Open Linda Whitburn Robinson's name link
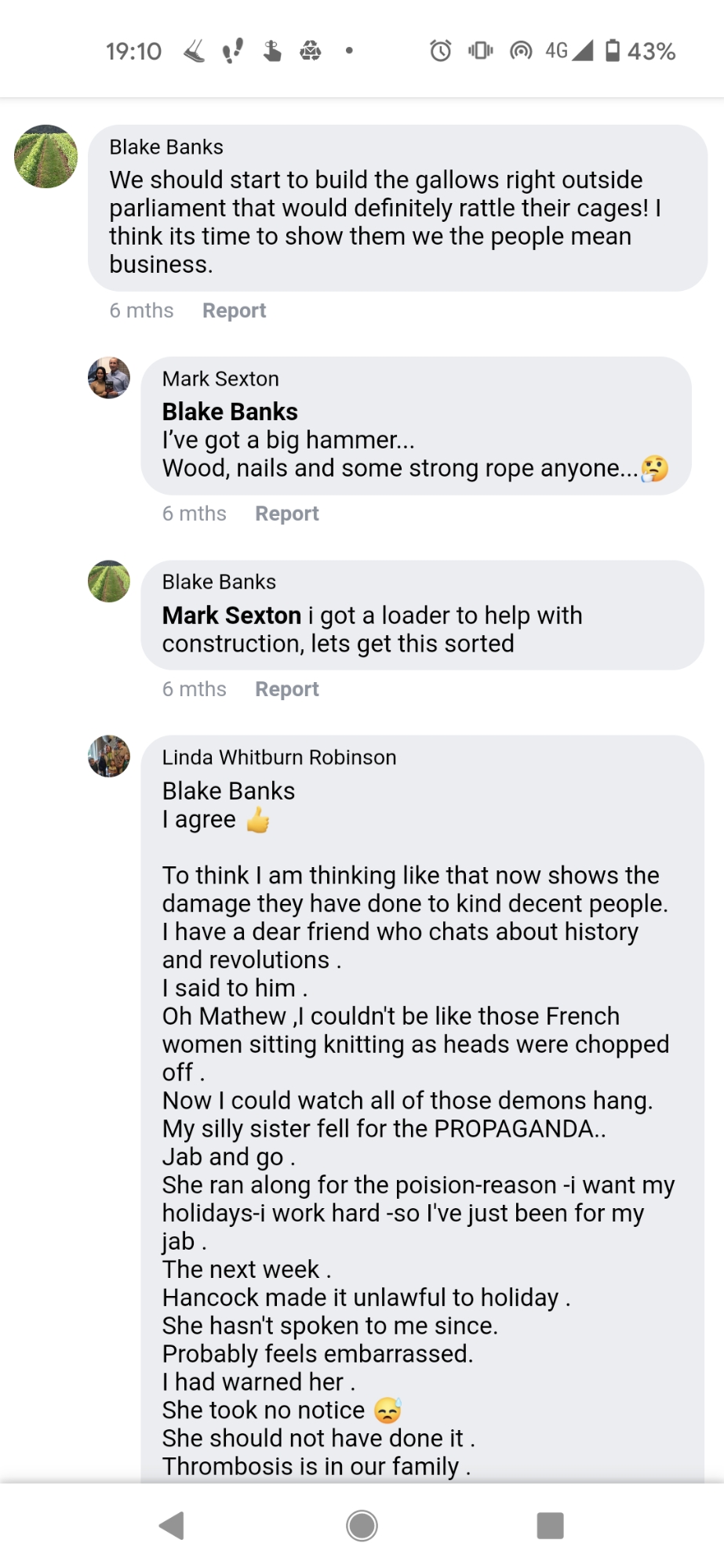Image resolution: width=724 pixels, height=1568 pixels. pos(279,757)
